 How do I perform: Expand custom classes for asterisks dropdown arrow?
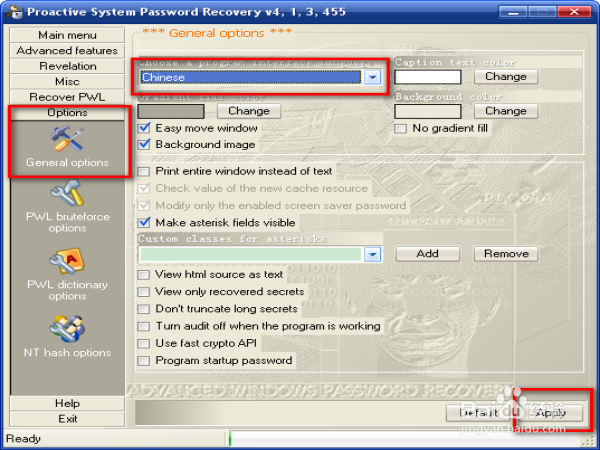coord(372,254)
